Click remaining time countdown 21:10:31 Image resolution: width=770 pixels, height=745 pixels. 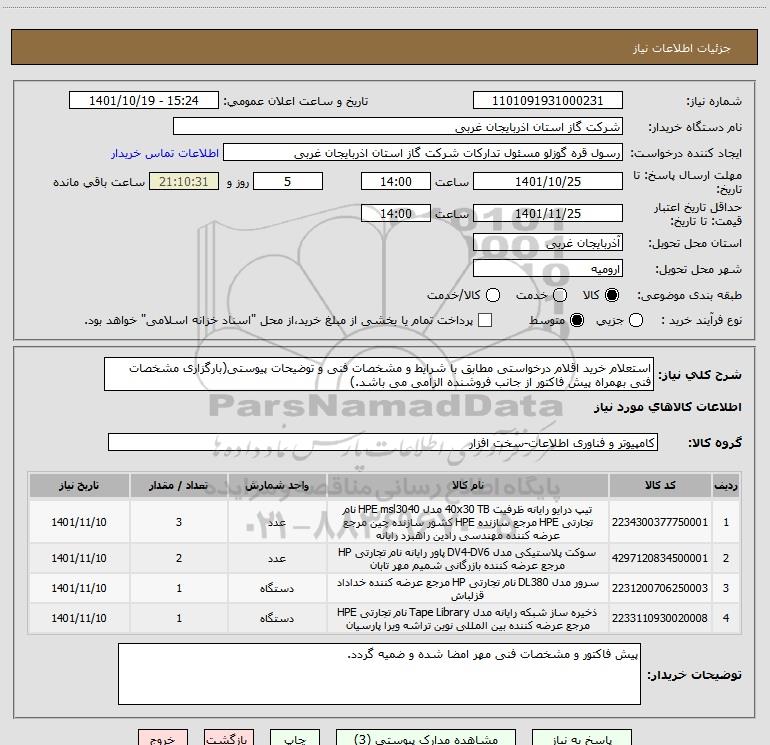184,181
